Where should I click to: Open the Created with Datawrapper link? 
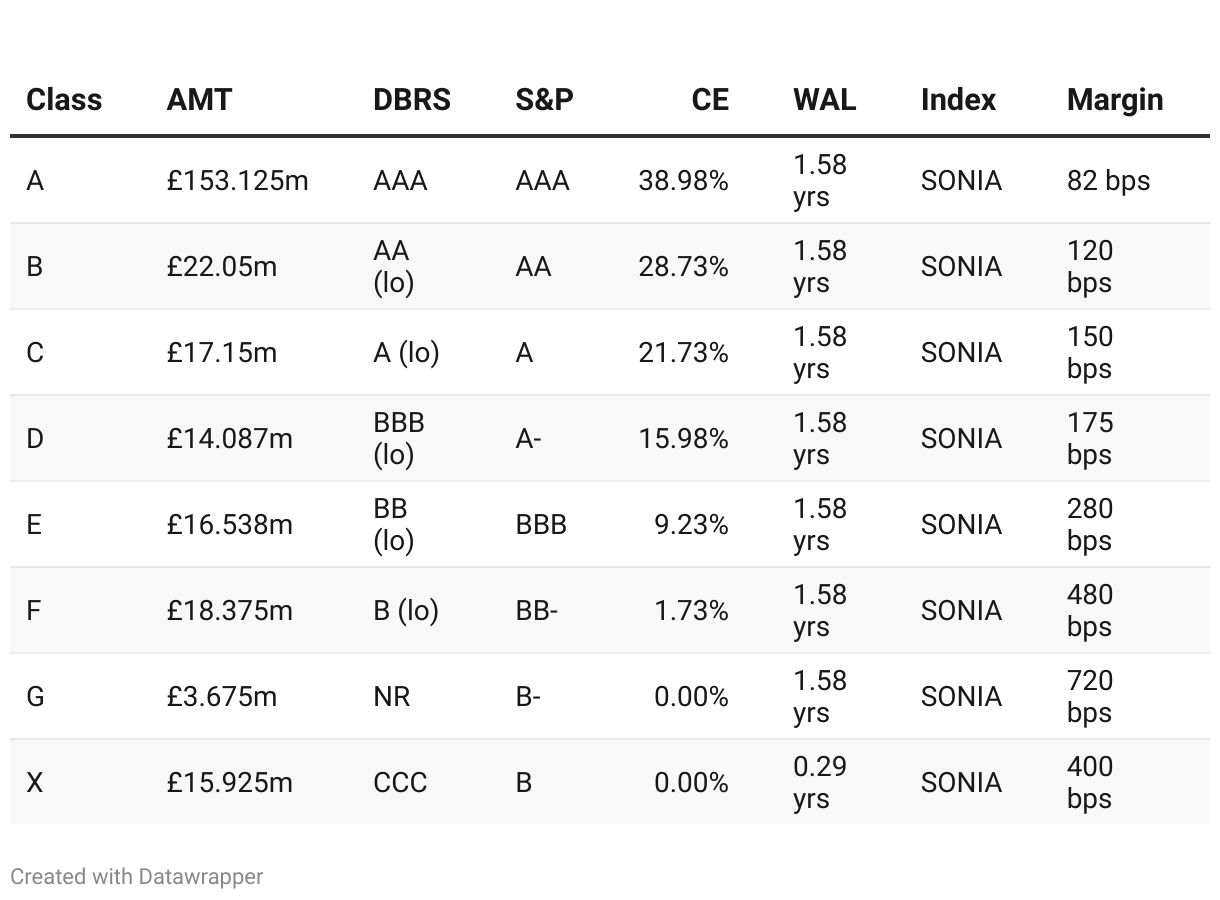point(137,877)
